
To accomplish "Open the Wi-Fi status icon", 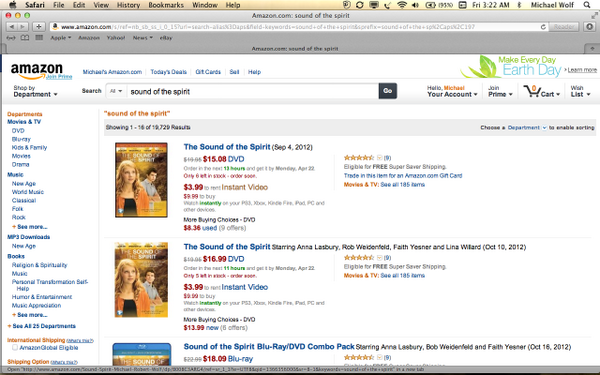I will pyautogui.click(x=402, y=5).
